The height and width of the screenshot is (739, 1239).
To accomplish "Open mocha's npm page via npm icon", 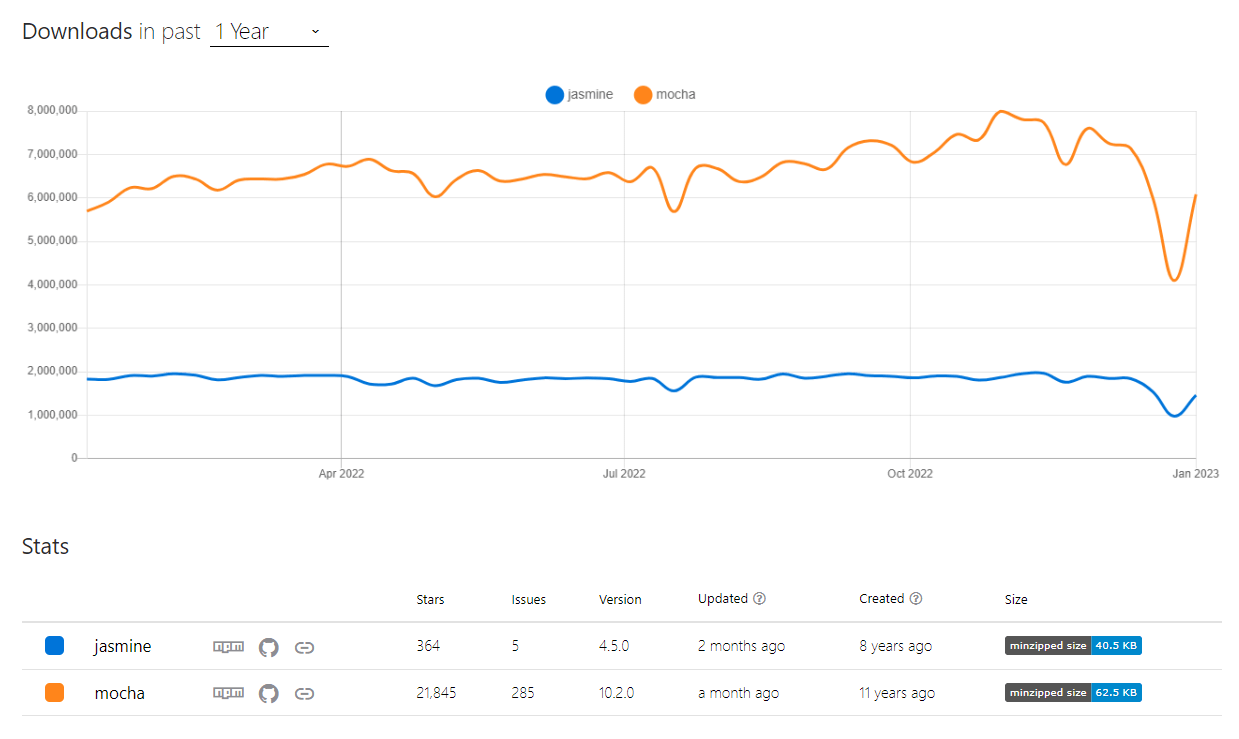I will coord(228,692).
